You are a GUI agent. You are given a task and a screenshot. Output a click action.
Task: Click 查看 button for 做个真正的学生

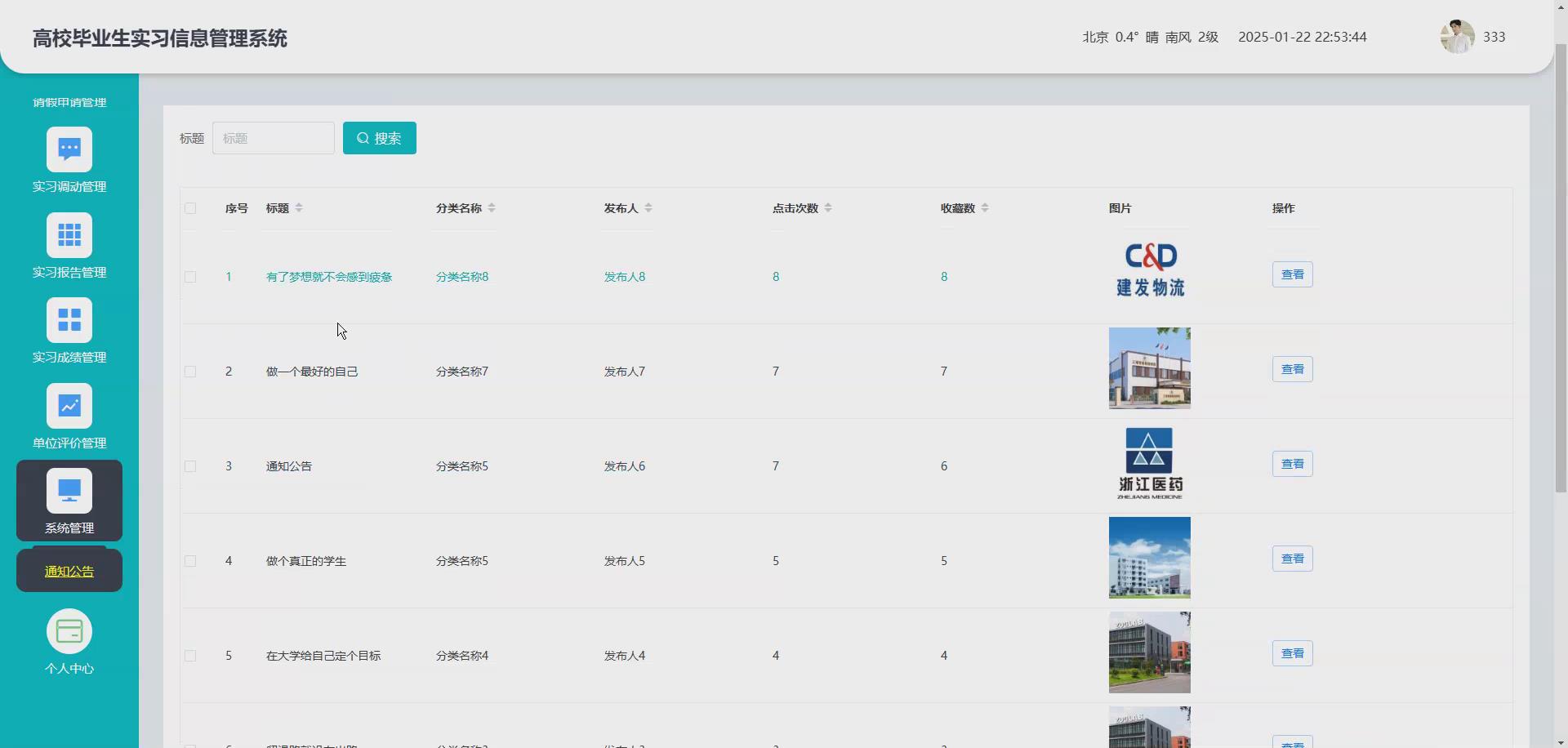coord(1292,559)
